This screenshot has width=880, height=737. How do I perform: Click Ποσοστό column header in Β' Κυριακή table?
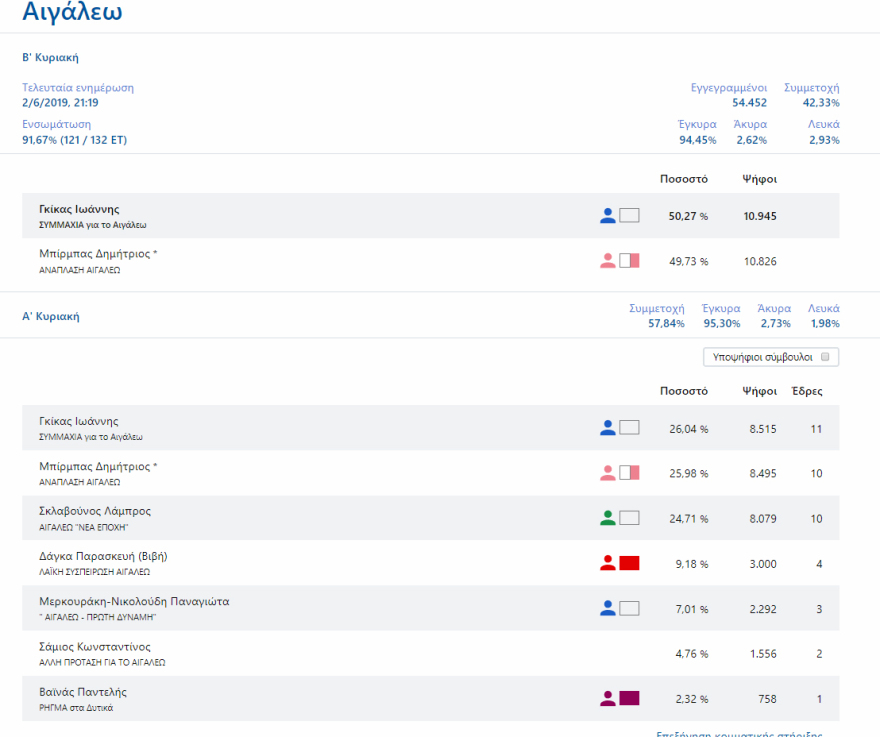(x=683, y=179)
